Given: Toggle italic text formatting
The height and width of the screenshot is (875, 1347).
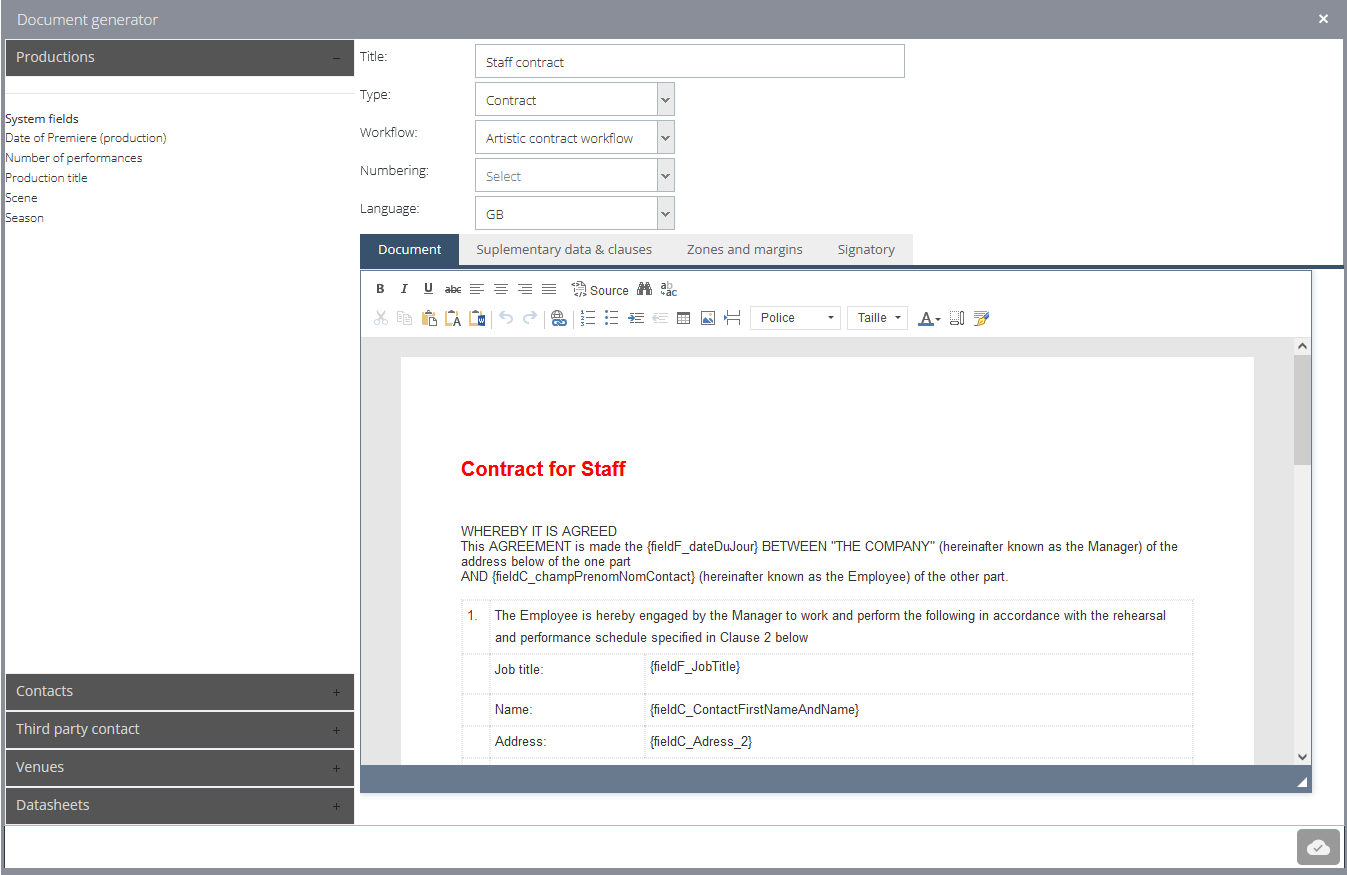Looking at the screenshot, I should (x=404, y=289).
